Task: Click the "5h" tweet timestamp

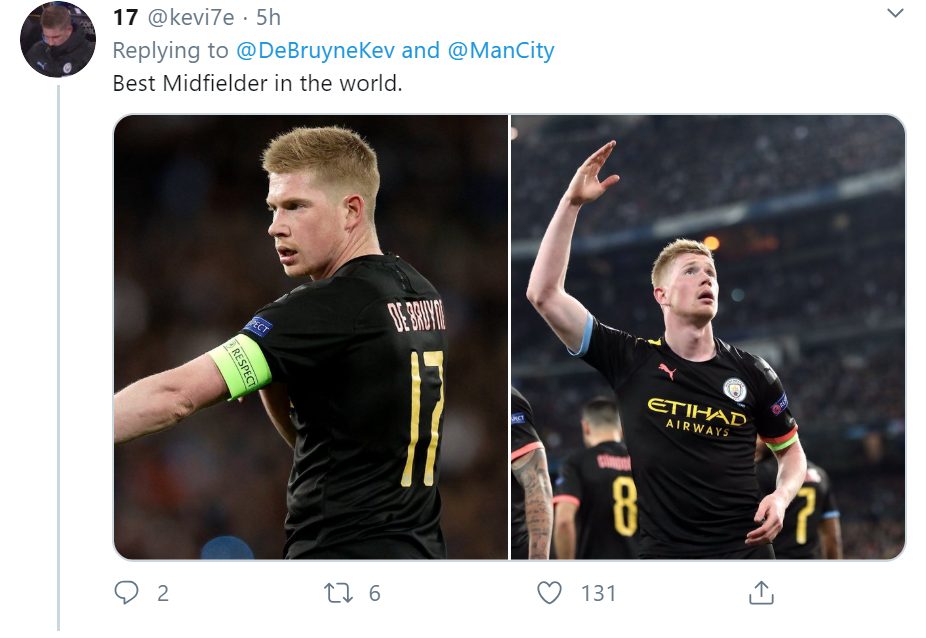Action: point(268,18)
